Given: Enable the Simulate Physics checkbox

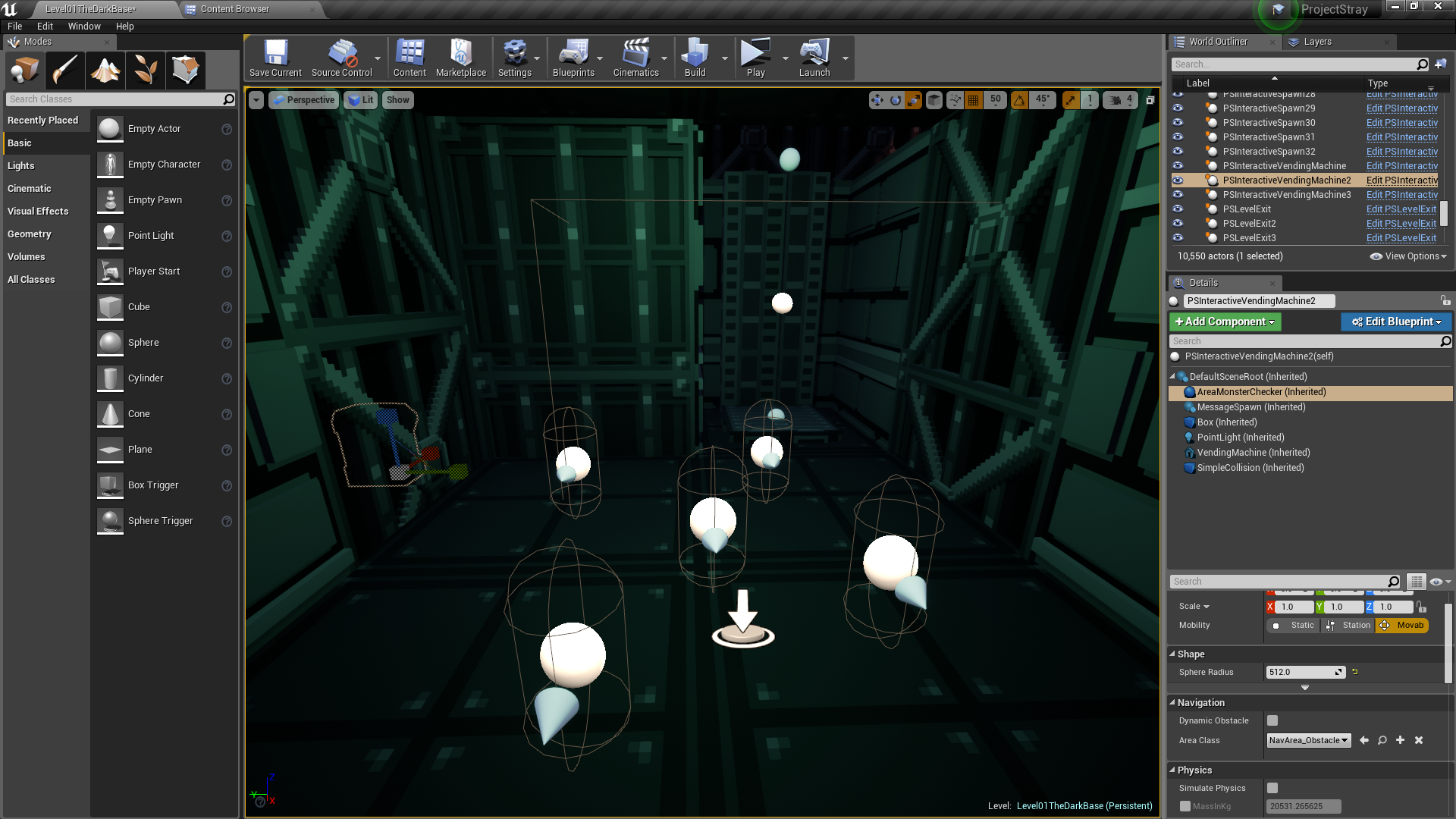Looking at the screenshot, I should tap(1272, 788).
